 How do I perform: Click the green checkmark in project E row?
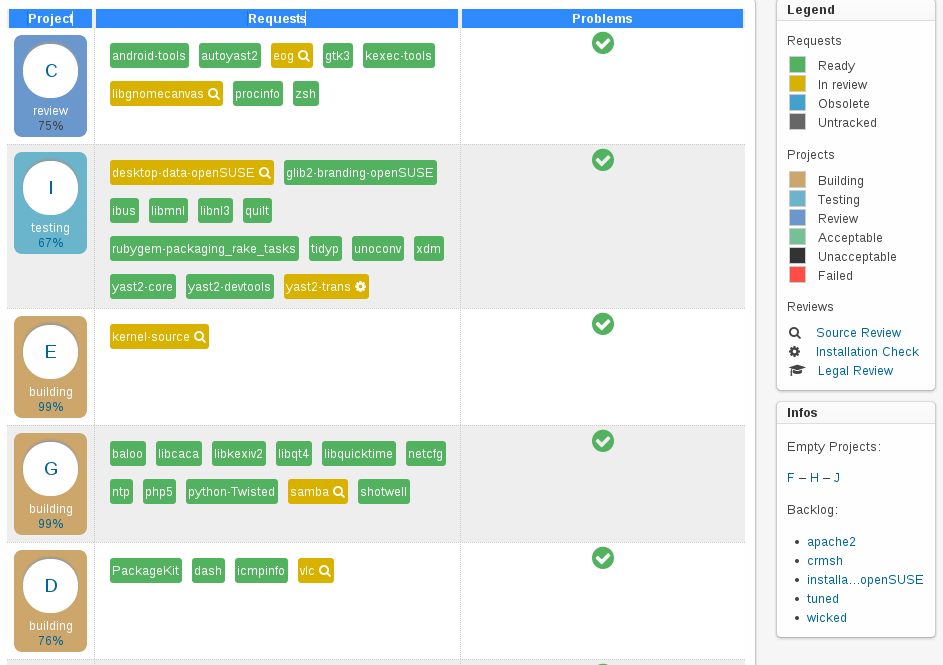[x=603, y=324]
